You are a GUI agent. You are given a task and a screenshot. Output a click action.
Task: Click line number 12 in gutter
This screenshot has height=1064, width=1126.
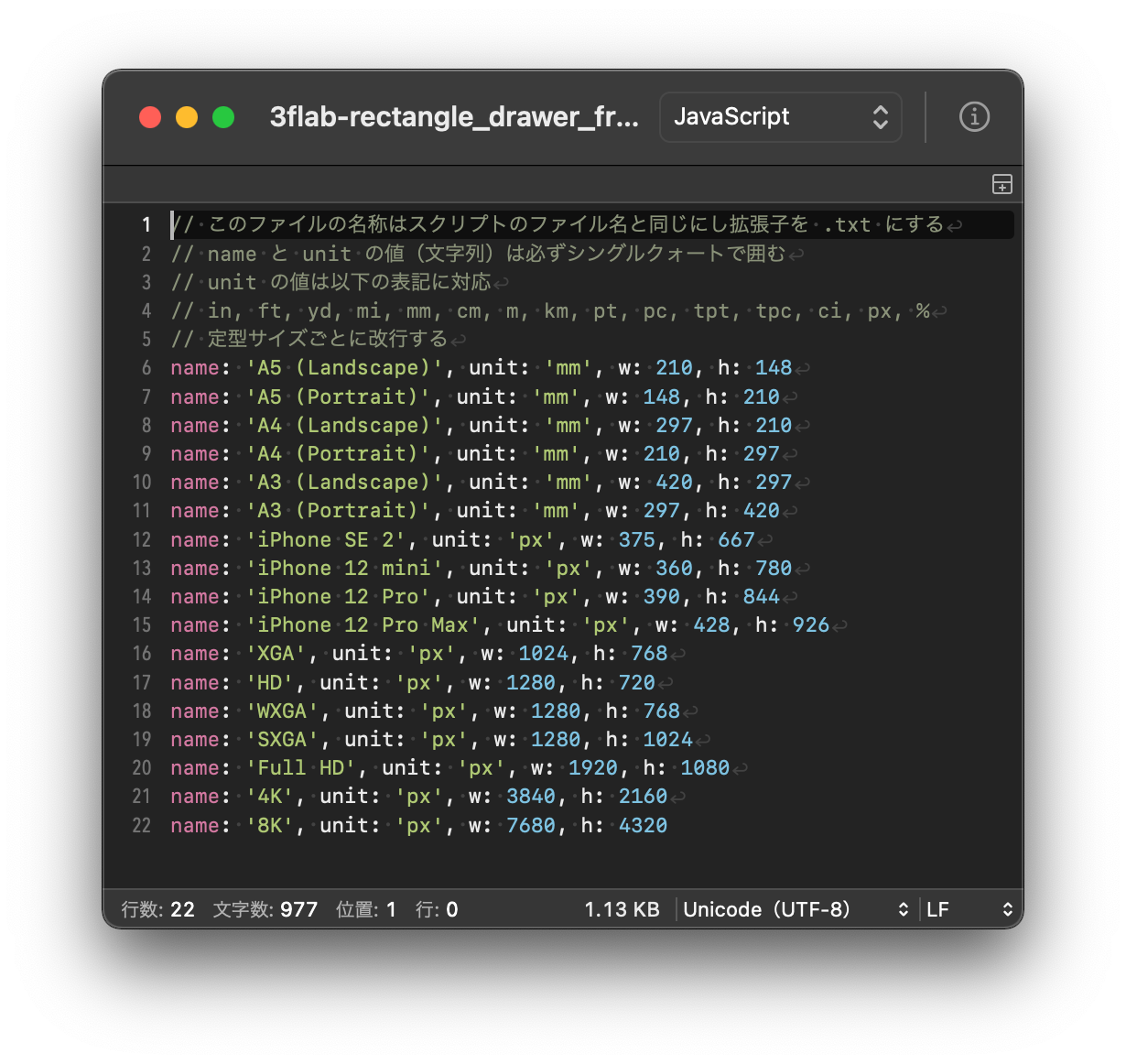[142, 540]
